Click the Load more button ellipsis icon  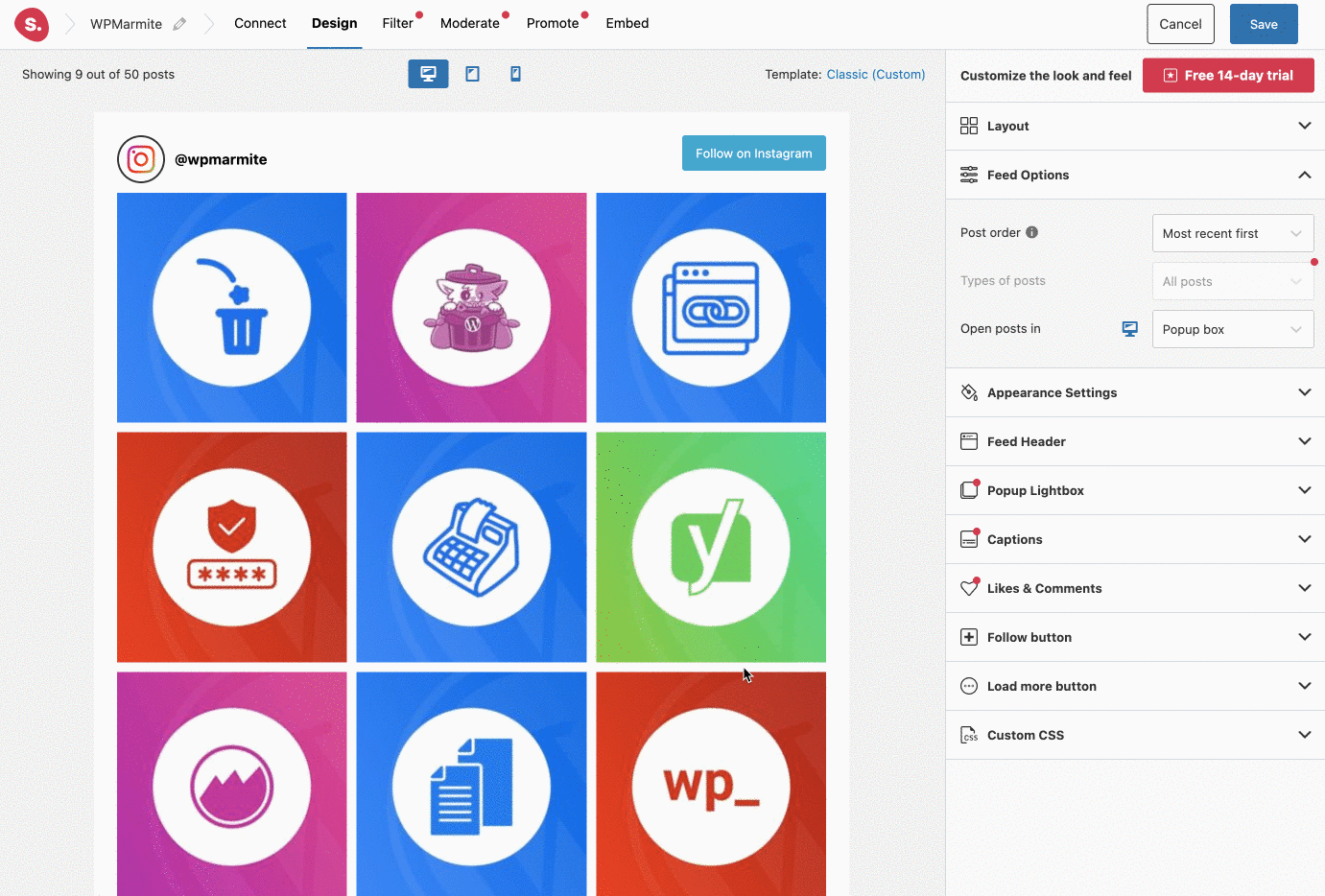969,686
